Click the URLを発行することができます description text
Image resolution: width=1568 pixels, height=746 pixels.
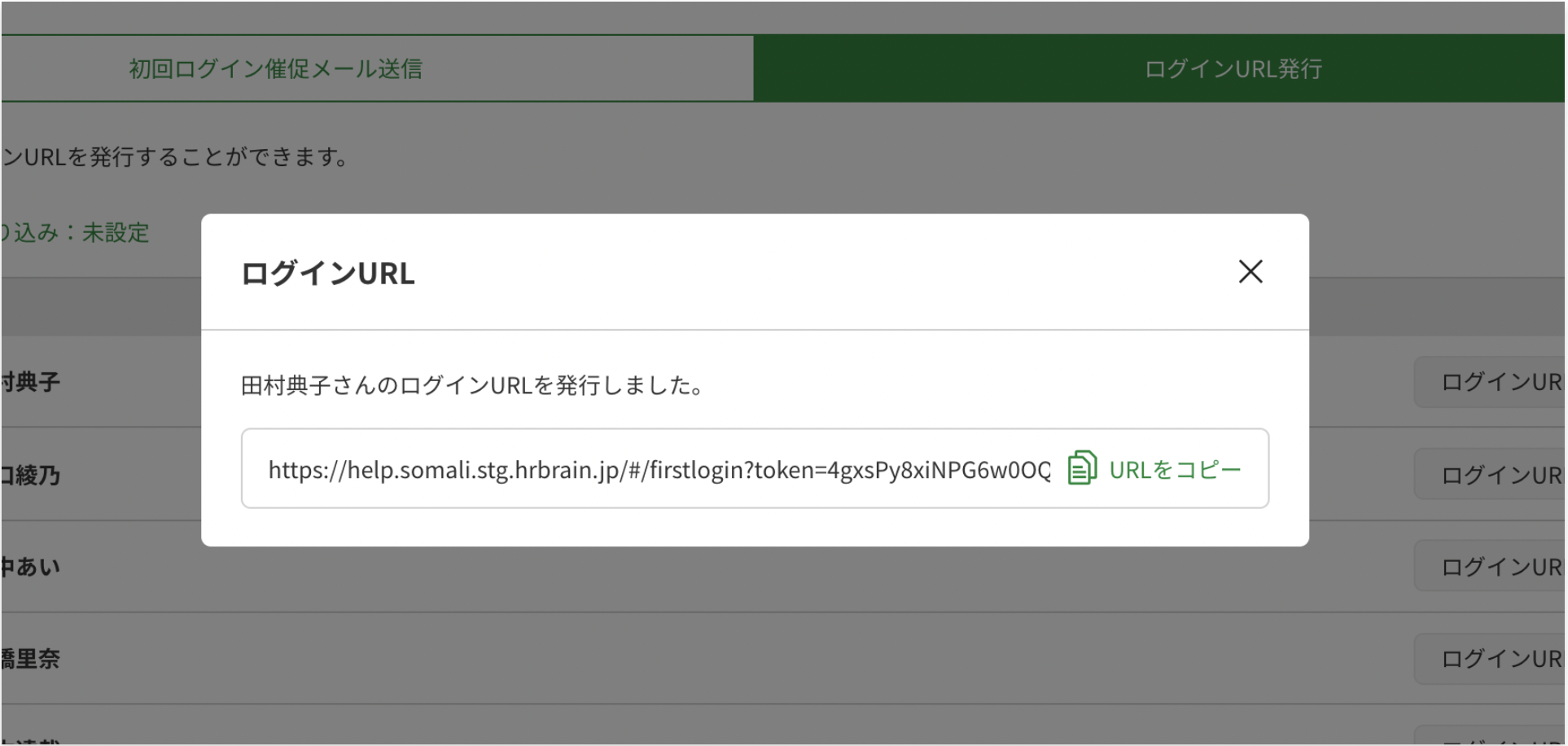click(175, 156)
